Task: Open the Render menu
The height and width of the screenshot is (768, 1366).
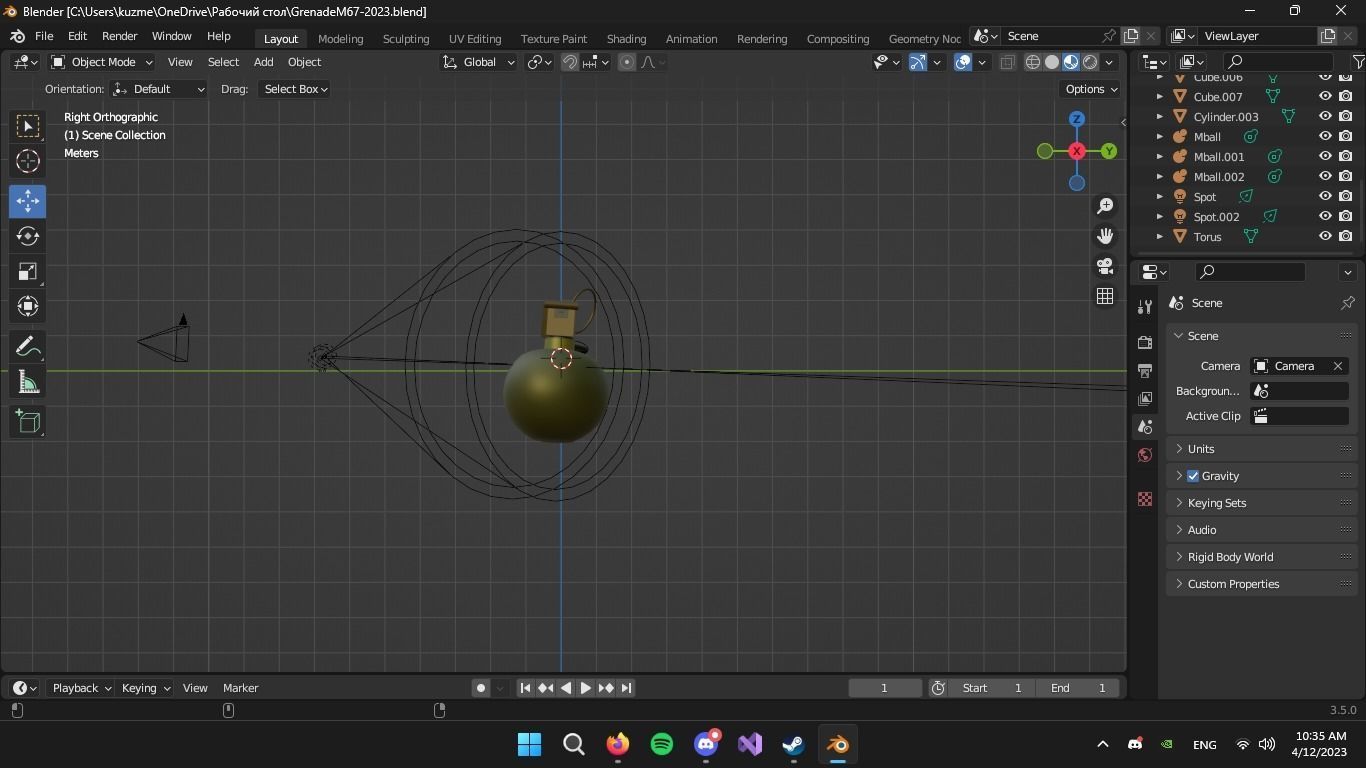Action: tap(119, 36)
